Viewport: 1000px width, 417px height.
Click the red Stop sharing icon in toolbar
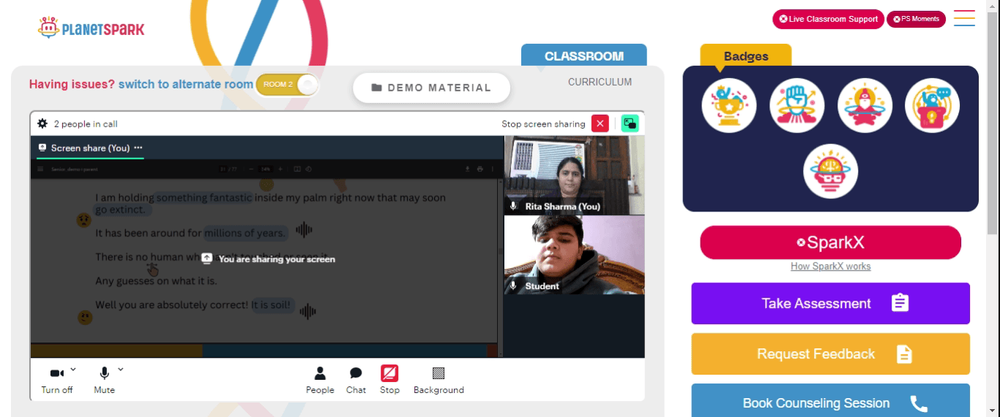tap(390, 373)
